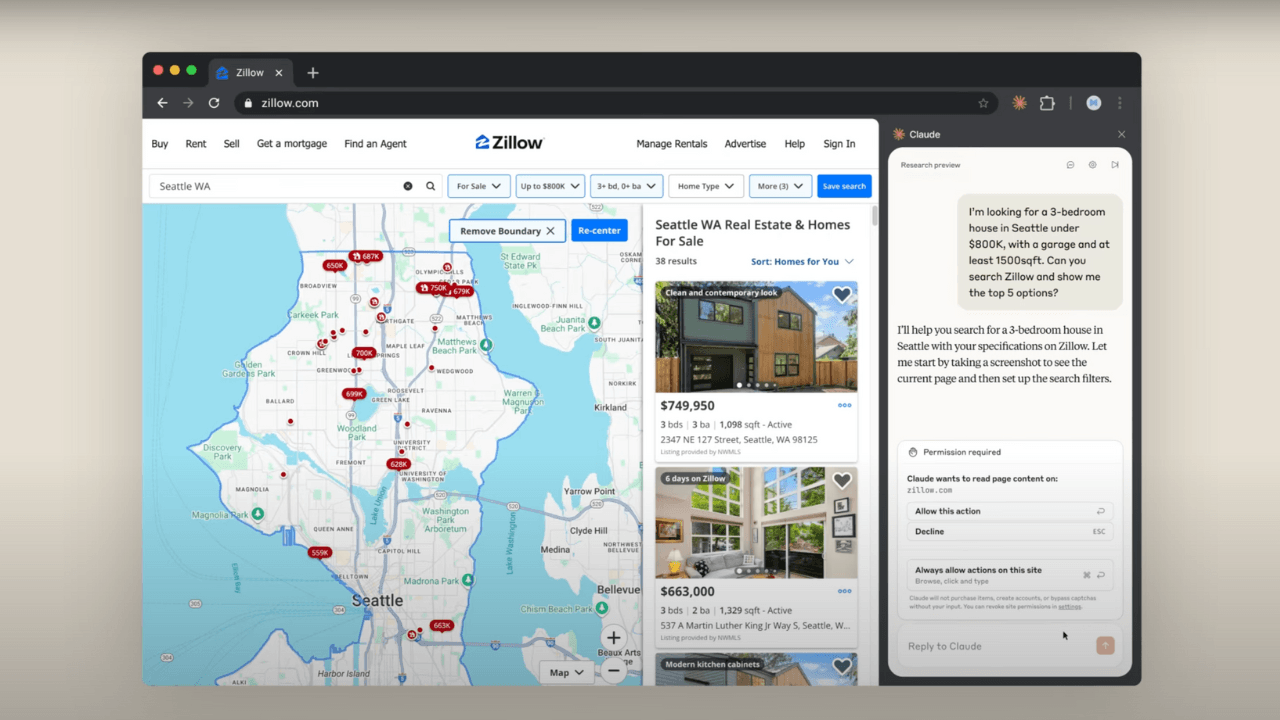Expand the For Sale filter dropdown

click(478, 186)
